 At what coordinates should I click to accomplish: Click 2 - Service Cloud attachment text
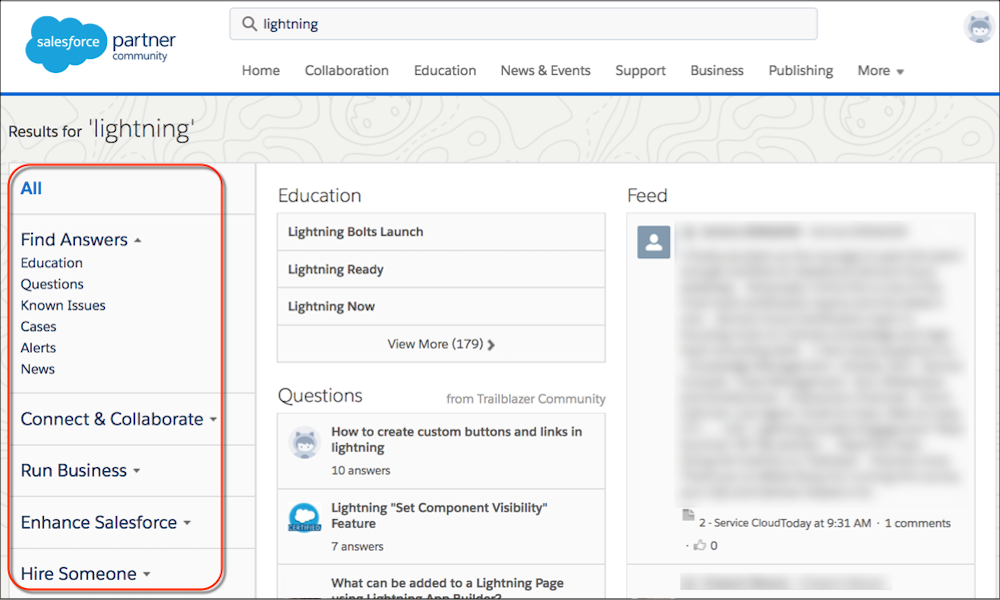(x=740, y=523)
